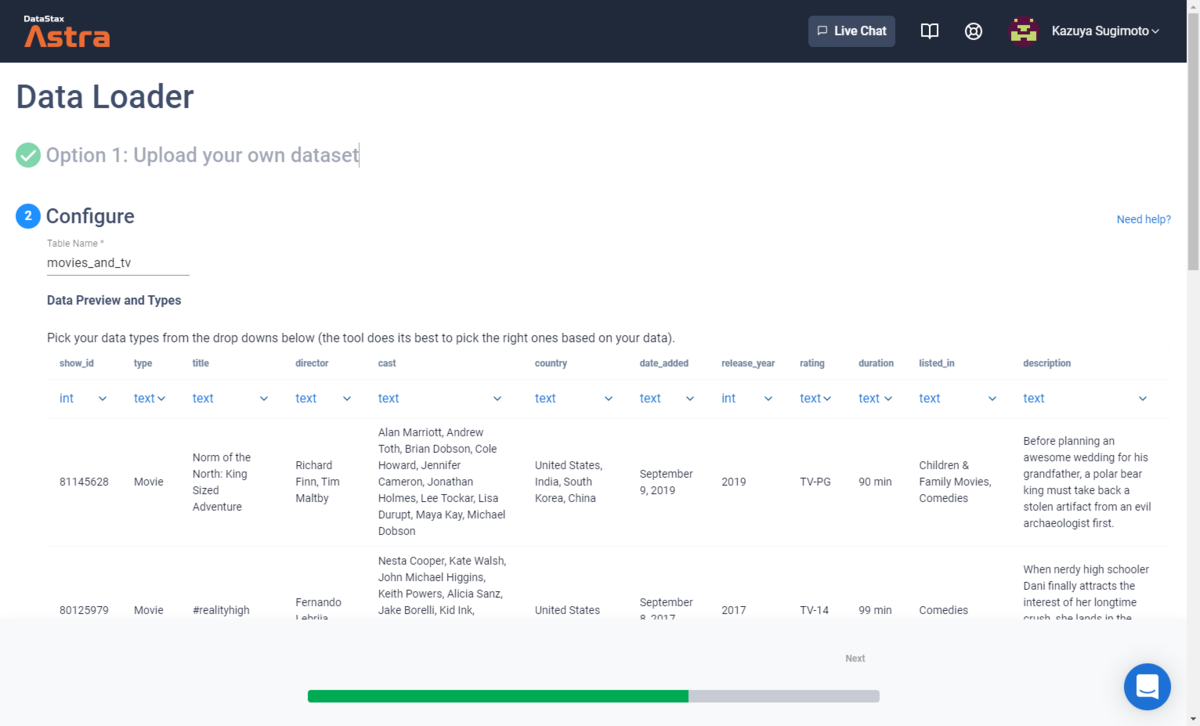Open the Need help? link
Screen dimensions: 1200x726
(x=1143, y=219)
